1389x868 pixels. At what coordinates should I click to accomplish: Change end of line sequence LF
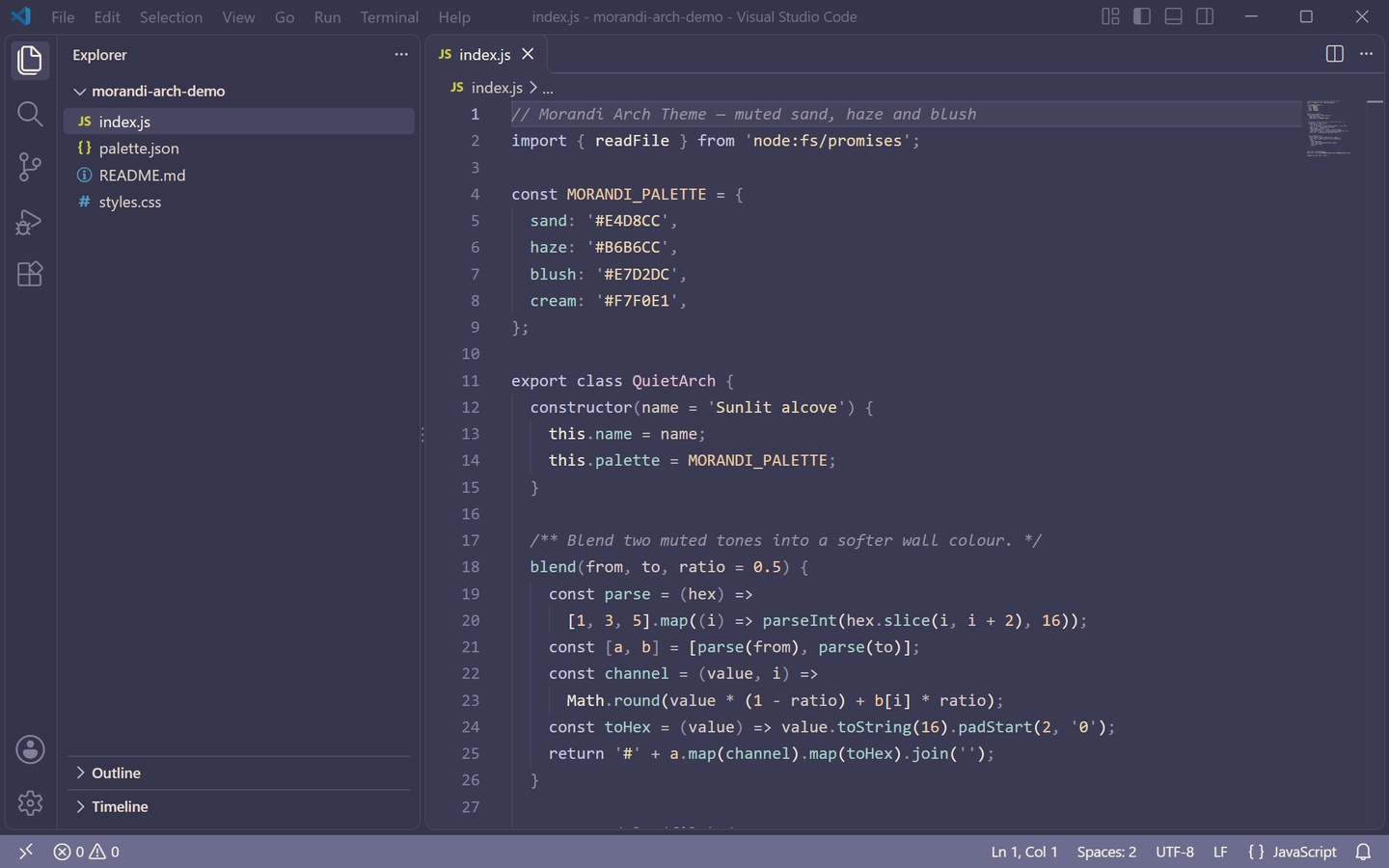tap(1220, 852)
